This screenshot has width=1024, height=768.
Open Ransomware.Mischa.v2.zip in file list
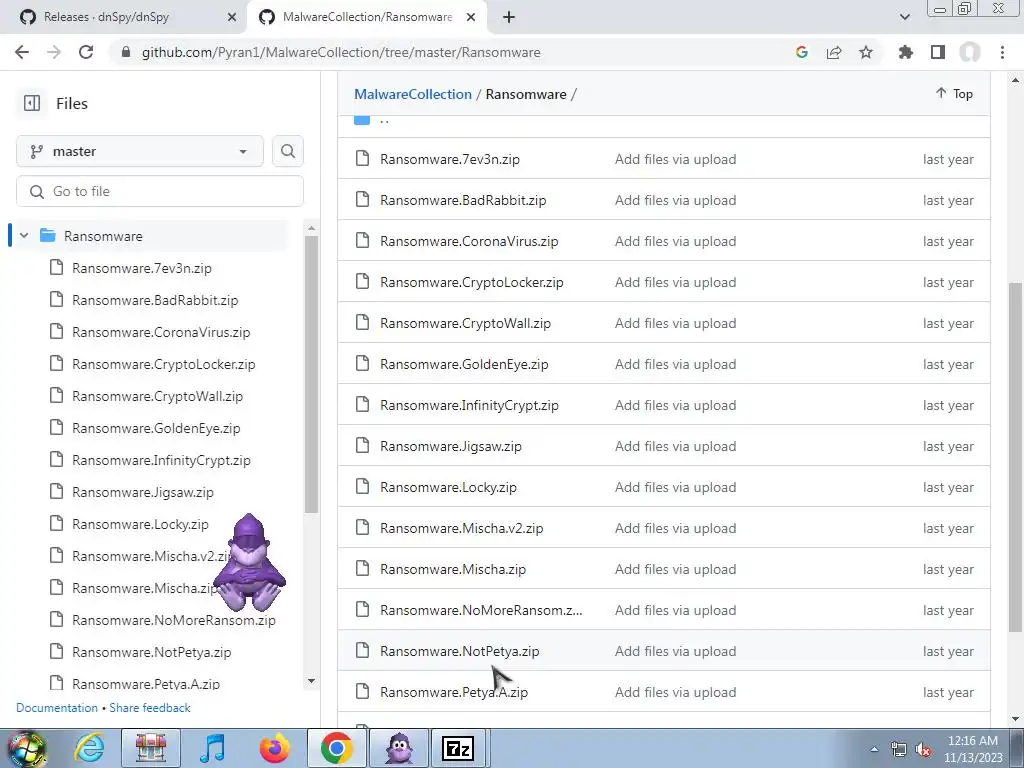click(462, 529)
